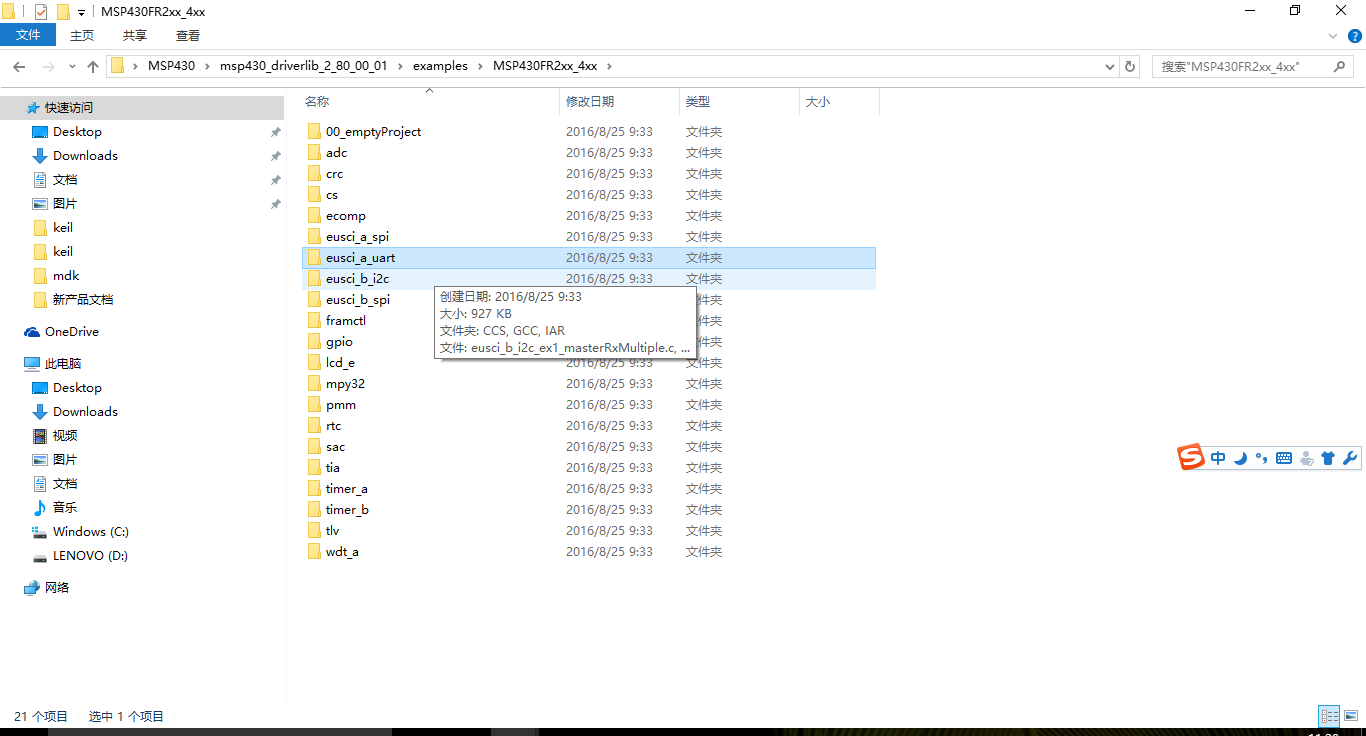
Task: Switch to details view icon in status bar
Action: click(x=1329, y=716)
